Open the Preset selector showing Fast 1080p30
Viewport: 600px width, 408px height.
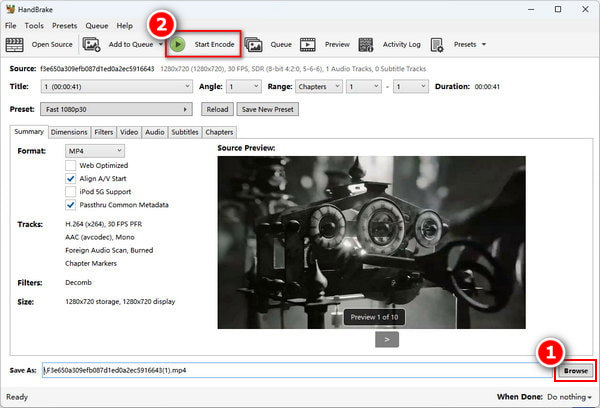(x=116, y=109)
